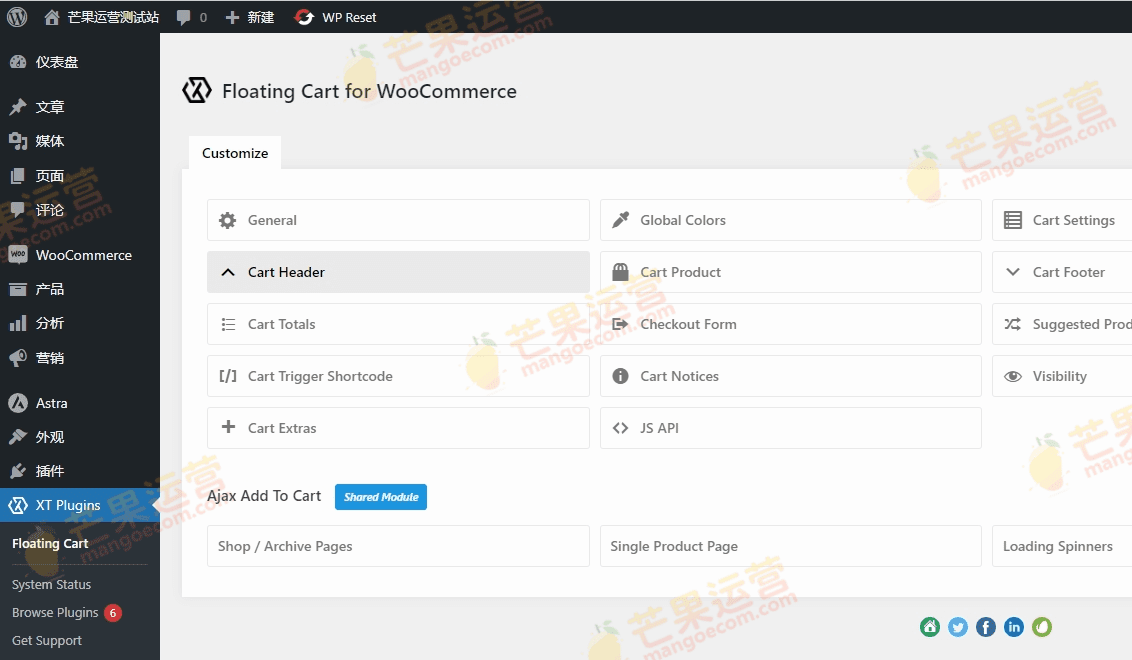1132x660 pixels.
Task: Expand Cart Footer chevron down icon
Action: [x=1013, y=272]
